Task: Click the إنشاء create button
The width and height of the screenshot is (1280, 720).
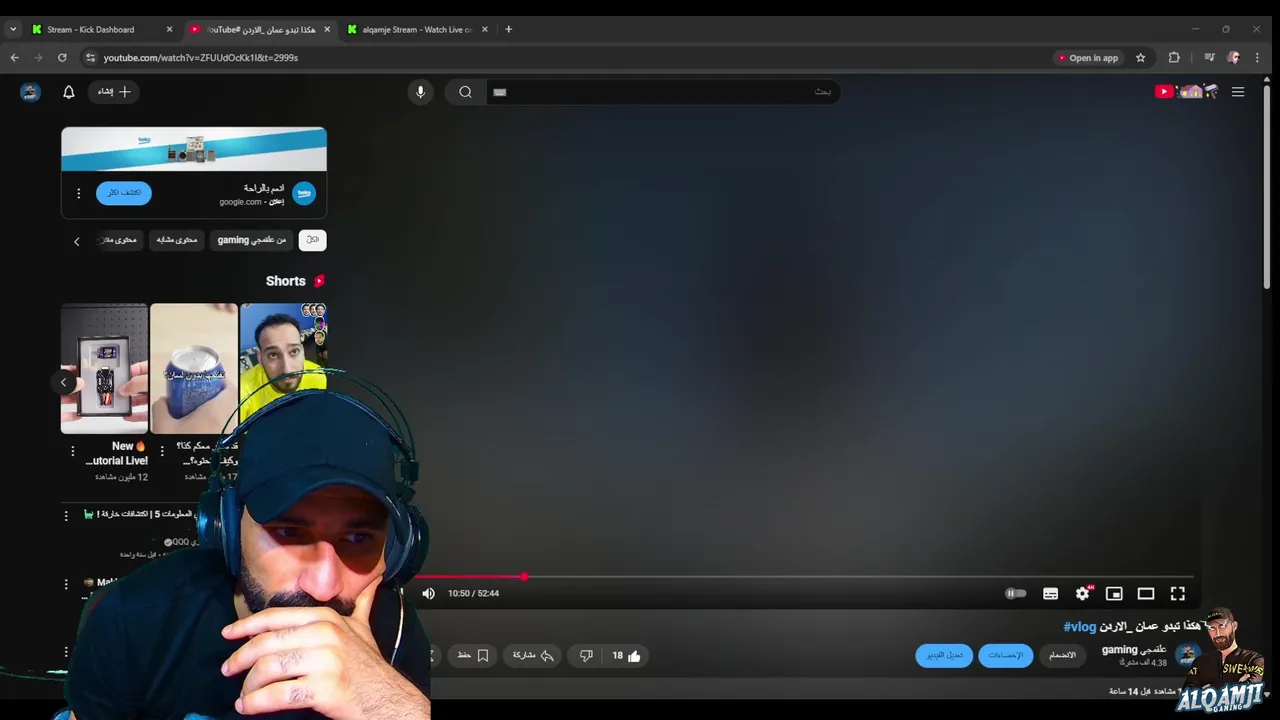Action: coord(113,92)
